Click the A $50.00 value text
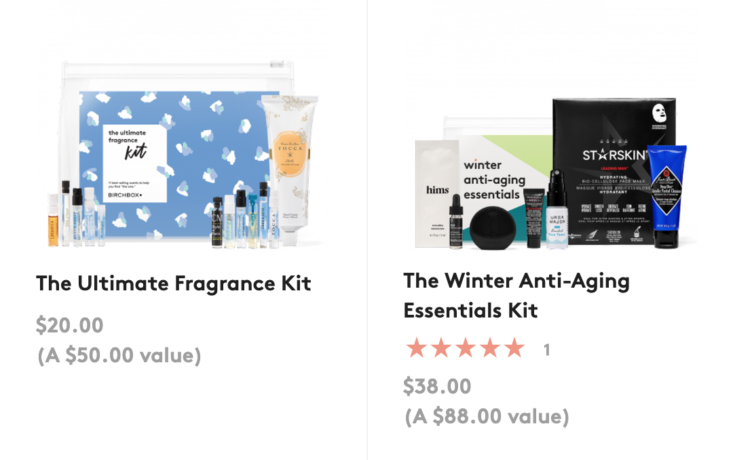Screen dimensions: 733x460 tap(119, 355)
